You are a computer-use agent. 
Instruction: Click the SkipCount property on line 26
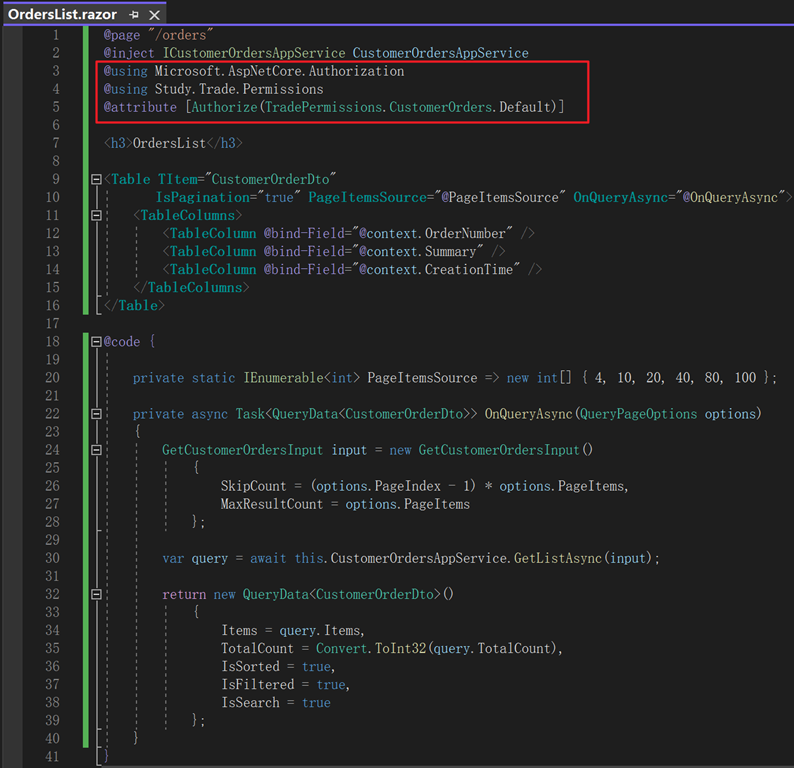click(x=254, y=486)
